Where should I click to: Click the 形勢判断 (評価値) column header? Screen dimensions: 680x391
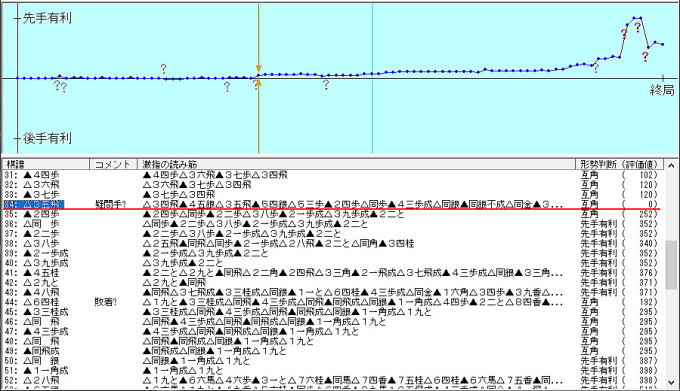click(x=619, y=164)
